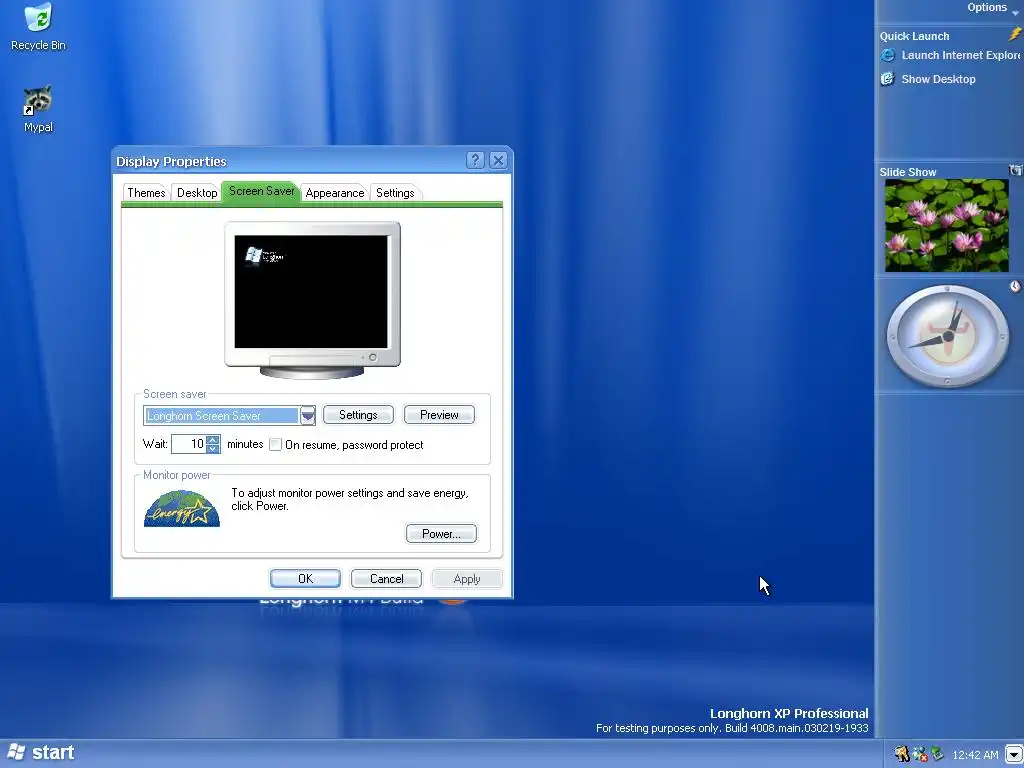Click the Show Desktop link text
Image resolution: width=1024 pixels, height=768 pixels.
(x=938, y=79)
